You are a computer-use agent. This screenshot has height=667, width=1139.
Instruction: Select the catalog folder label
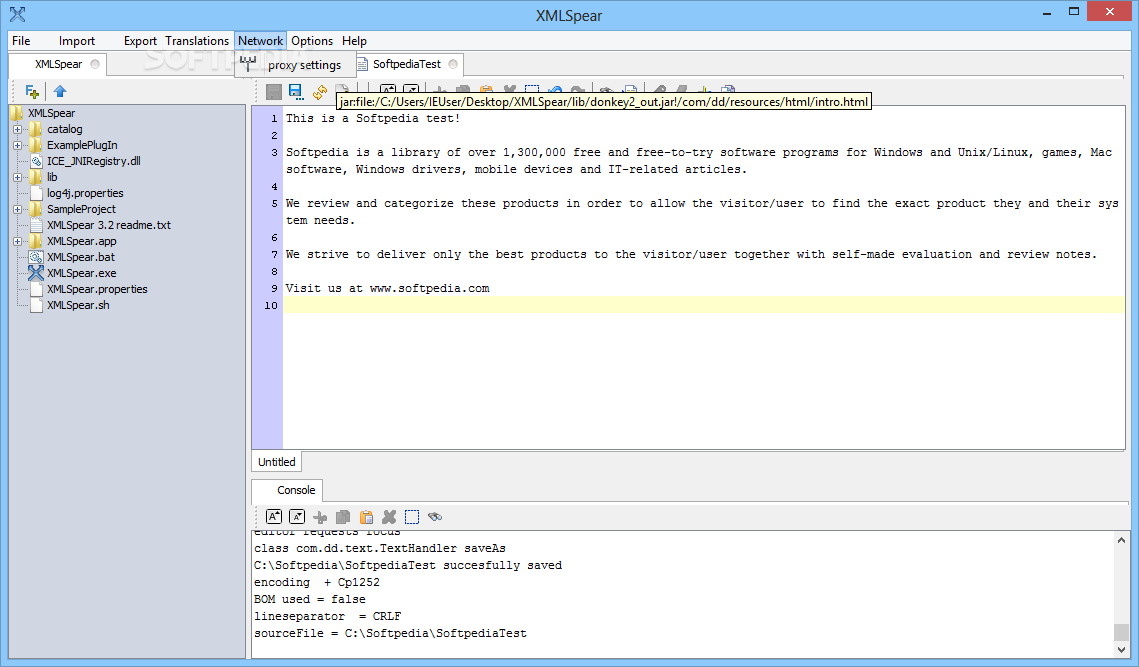[65, 129]
